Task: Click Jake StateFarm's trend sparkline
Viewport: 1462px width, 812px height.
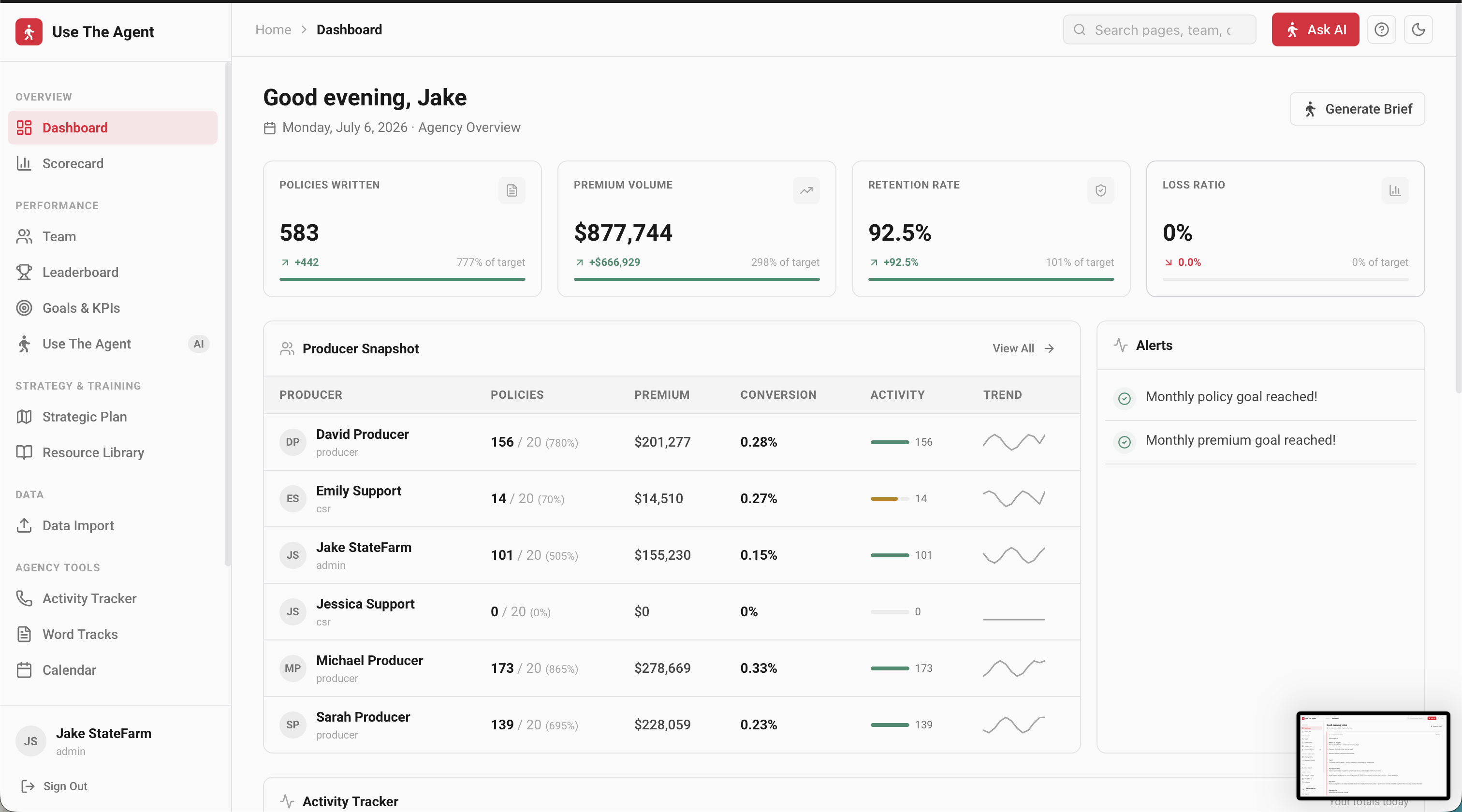Action: coord(1014,555)
